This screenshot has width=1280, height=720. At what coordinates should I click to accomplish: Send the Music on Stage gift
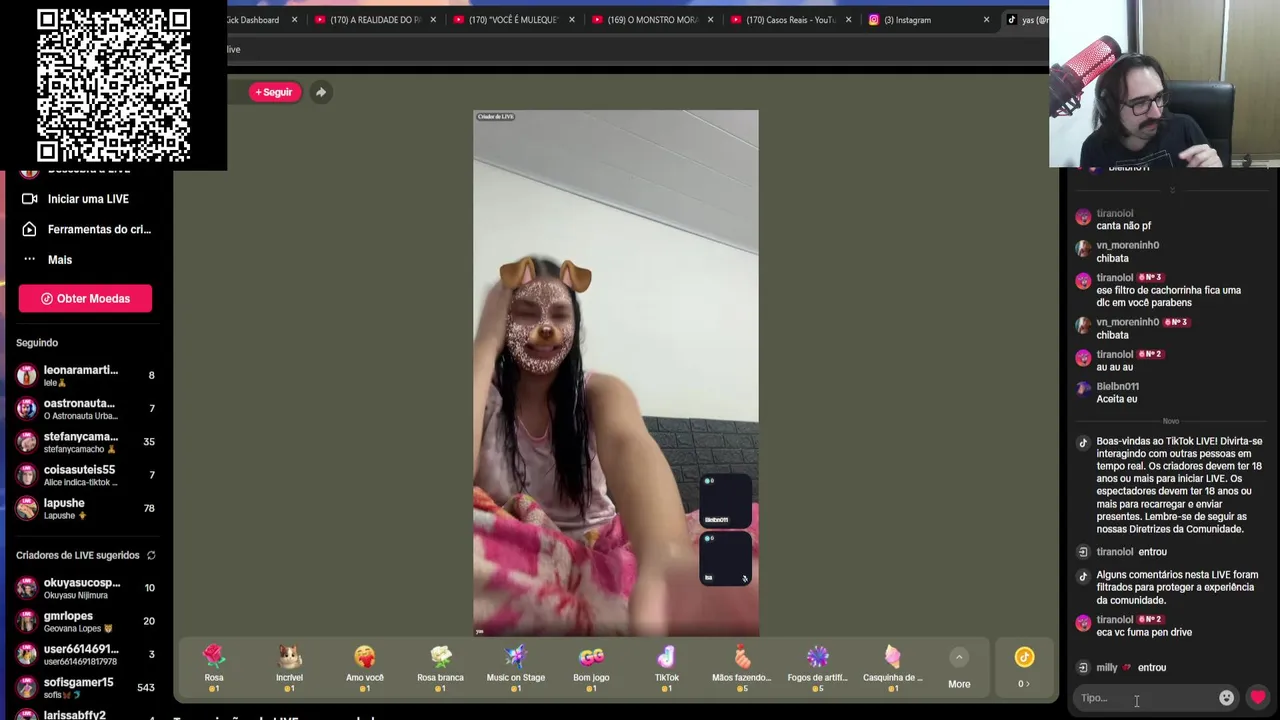pyautogui.click(x=516, y=667)
